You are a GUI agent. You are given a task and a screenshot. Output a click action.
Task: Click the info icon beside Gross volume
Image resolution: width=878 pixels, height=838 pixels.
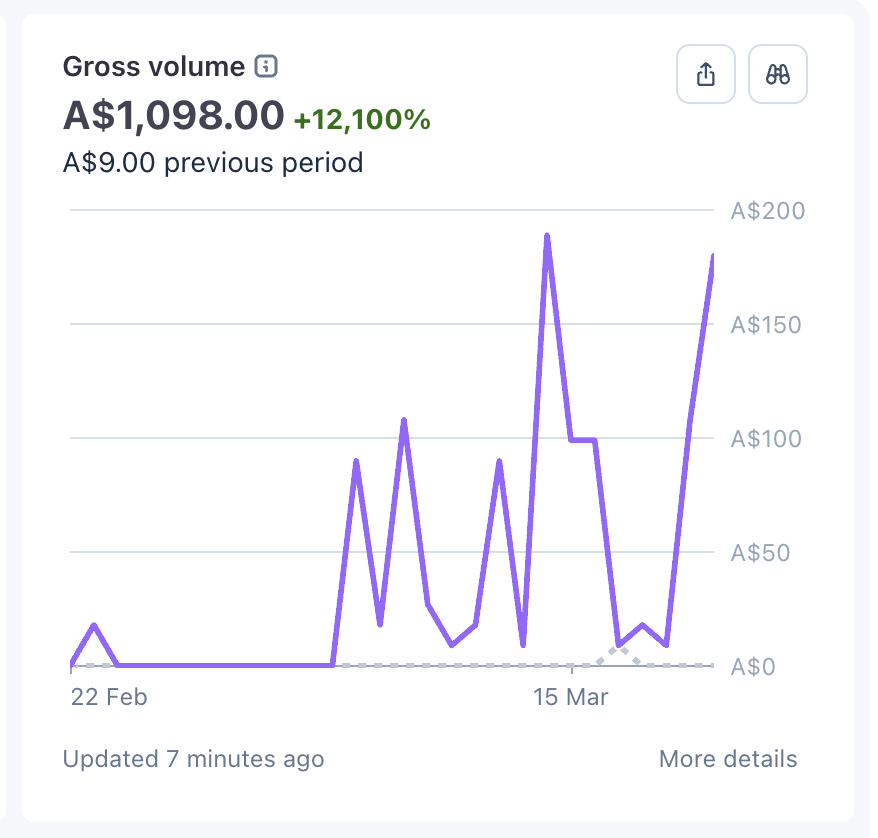[x=266, y=66]
